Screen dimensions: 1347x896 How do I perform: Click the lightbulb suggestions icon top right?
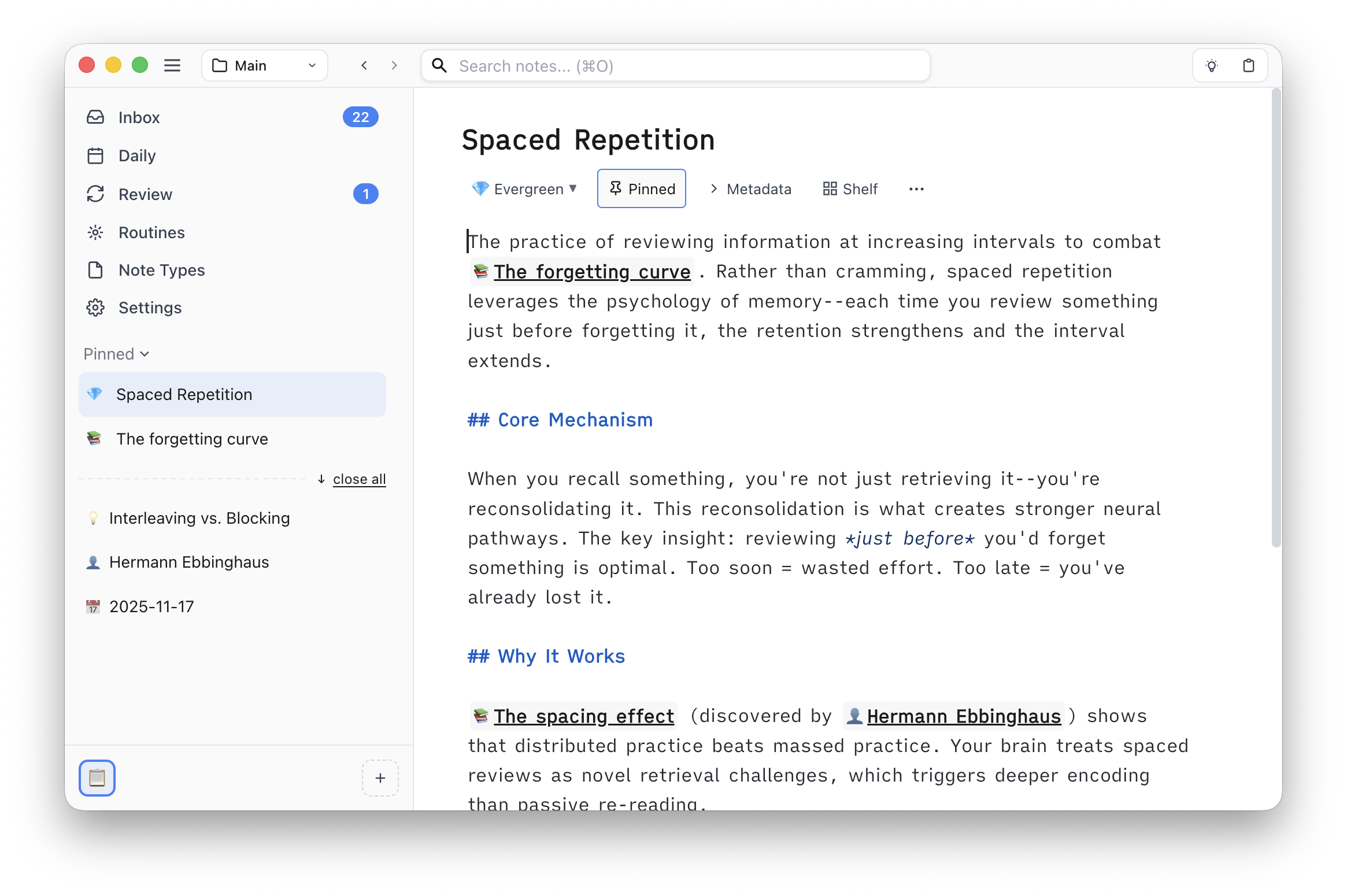point(1212,65)
